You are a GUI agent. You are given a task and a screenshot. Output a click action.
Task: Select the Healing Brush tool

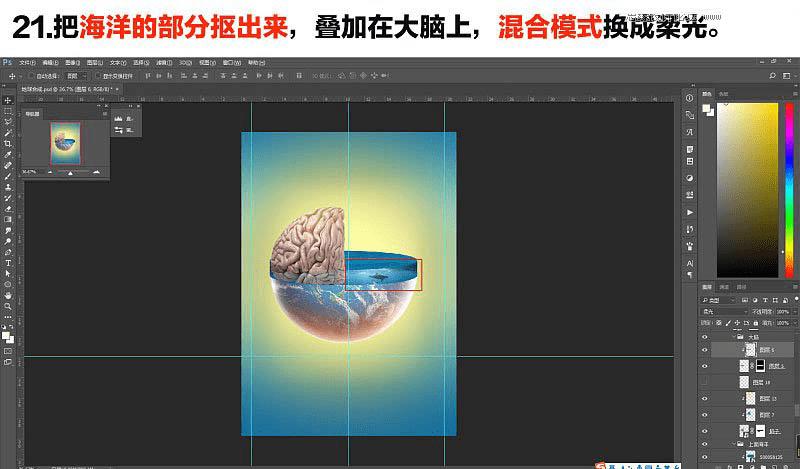(8, 165)
